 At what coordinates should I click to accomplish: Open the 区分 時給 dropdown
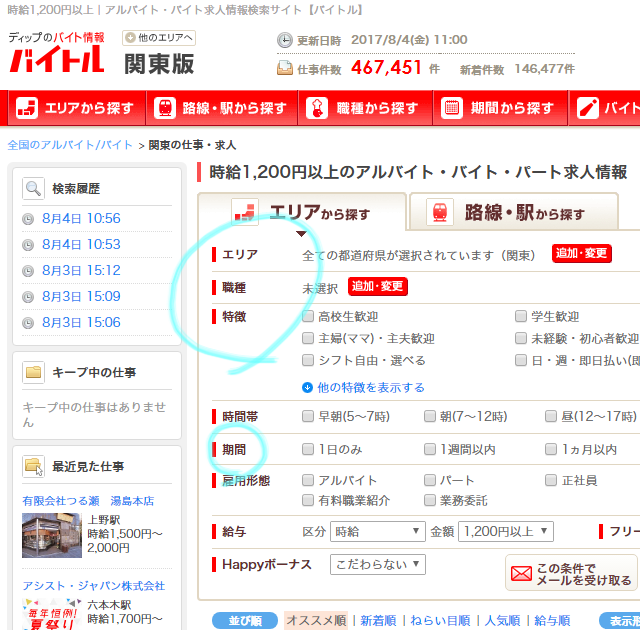(x=378, y=531)
